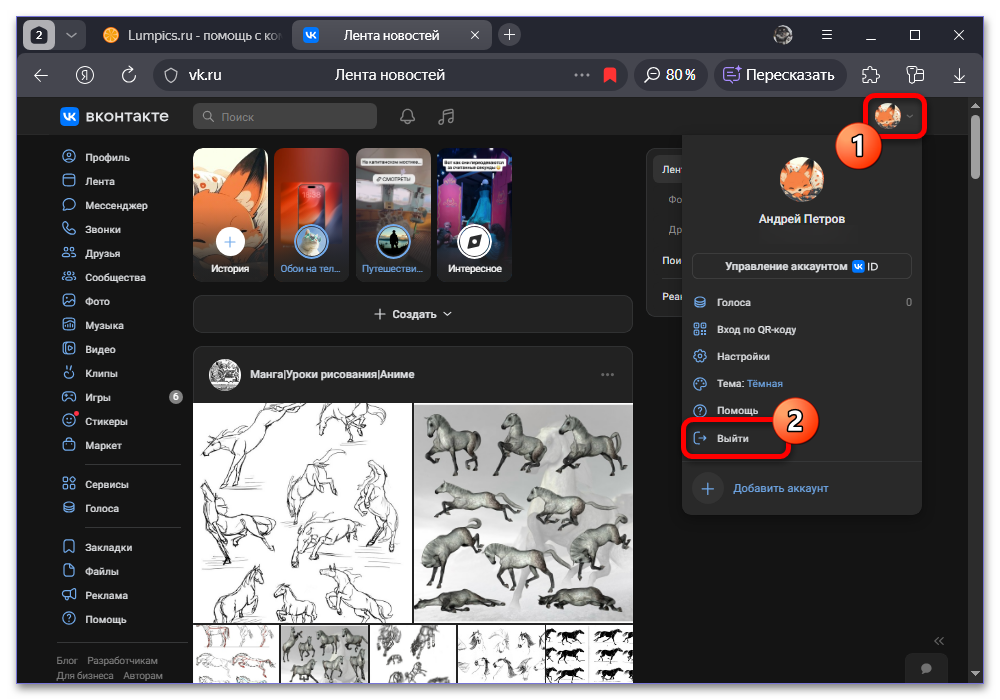This screenshot has width=1000, height=700.
Task: Open the address bar three-dots menu
Action: (582, 75)
